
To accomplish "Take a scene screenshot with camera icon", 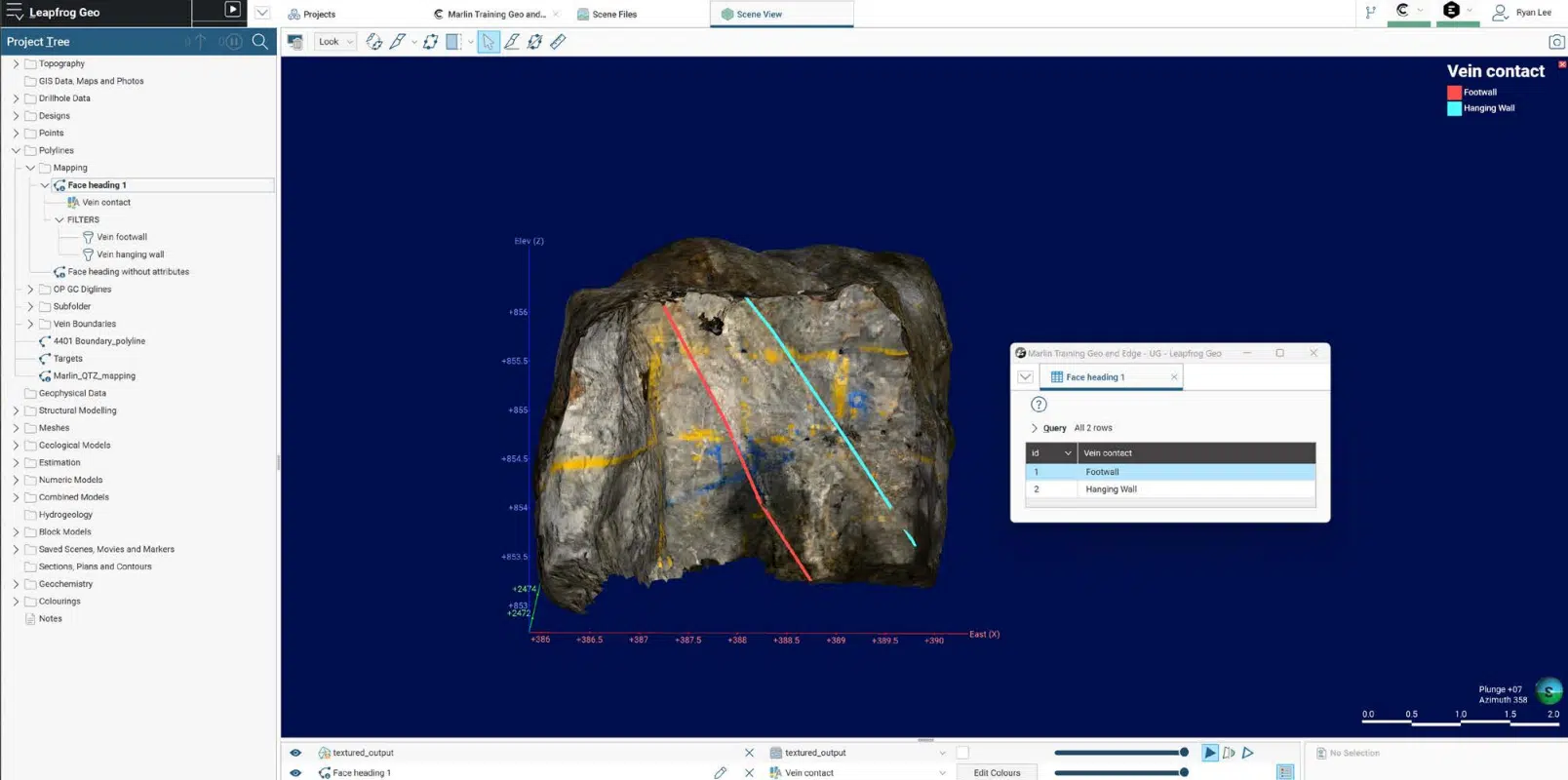I will pyautogui.click(x=1556, y=41).
